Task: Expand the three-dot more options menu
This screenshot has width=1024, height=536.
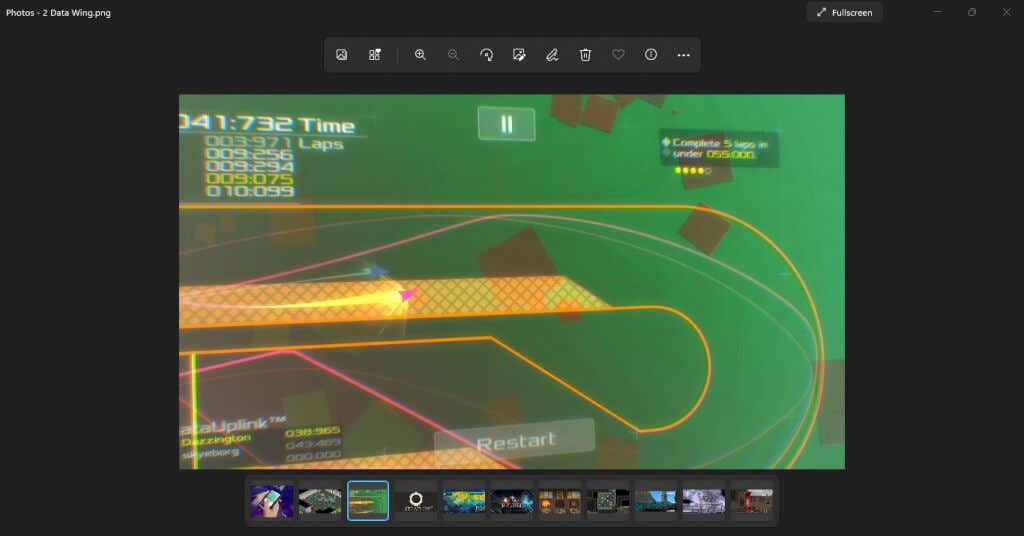Action: click(684, 55)
